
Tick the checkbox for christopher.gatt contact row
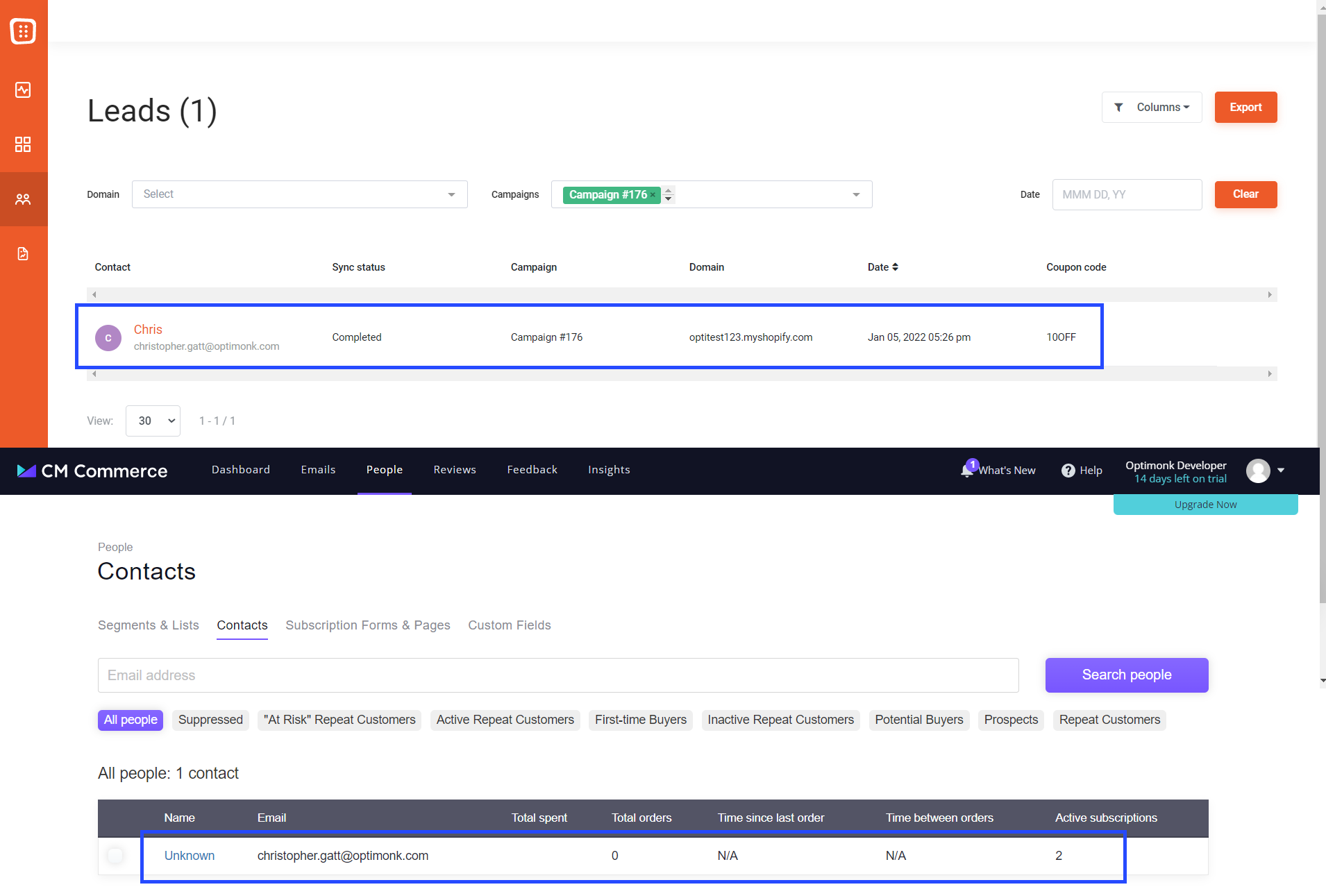116,856
